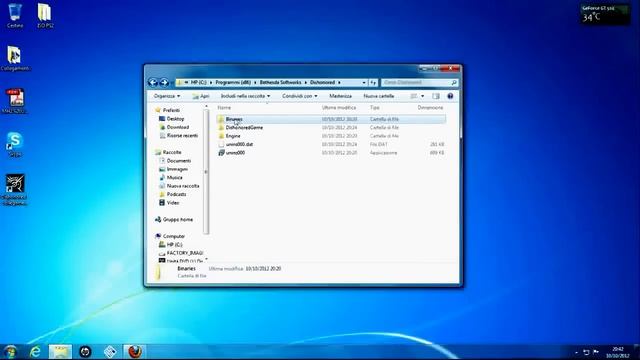Refresh the folder via address bar button
The image size is (640, 360).
[x=373, y=82]
